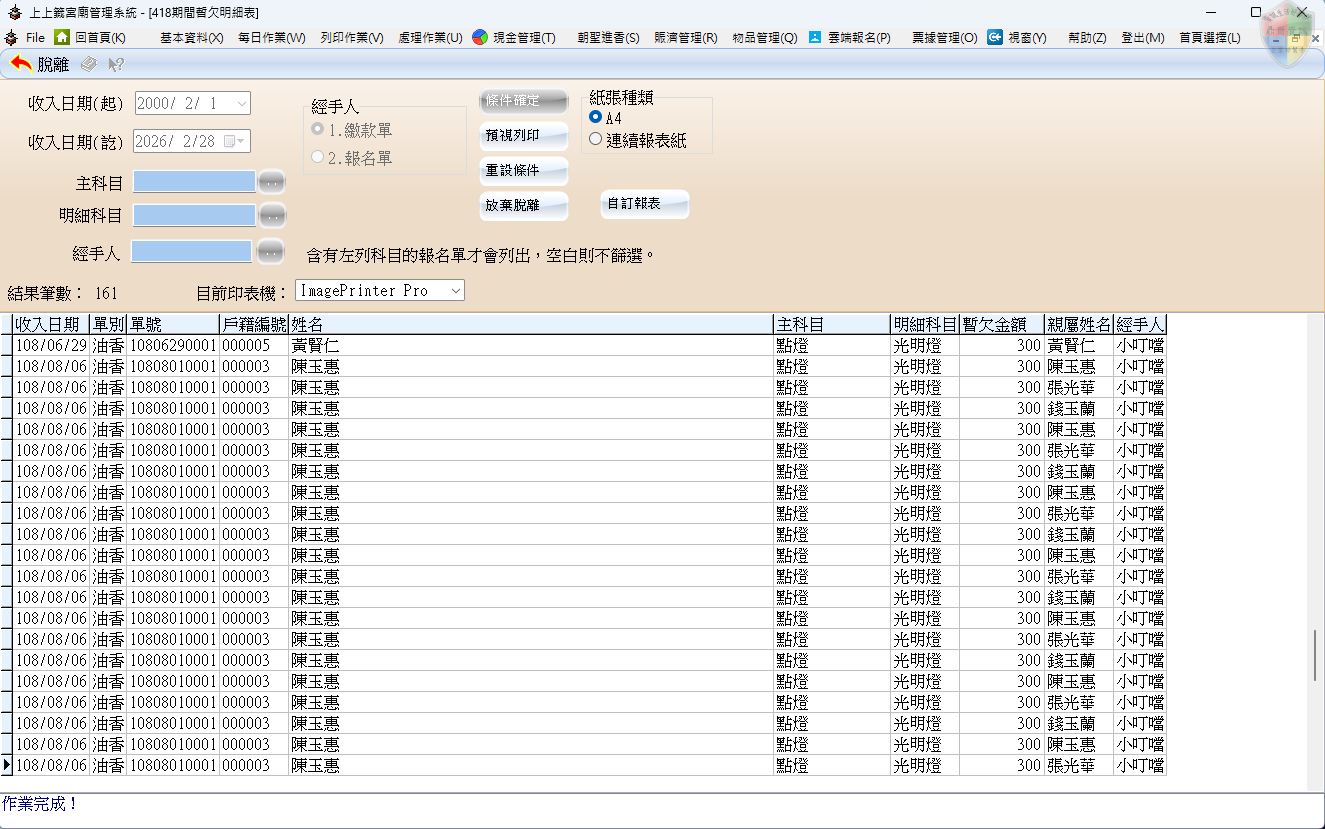Click the 現金管理 pie chart icon
Viewport: 1325px width, 829px height.
[x=480, y=37]
